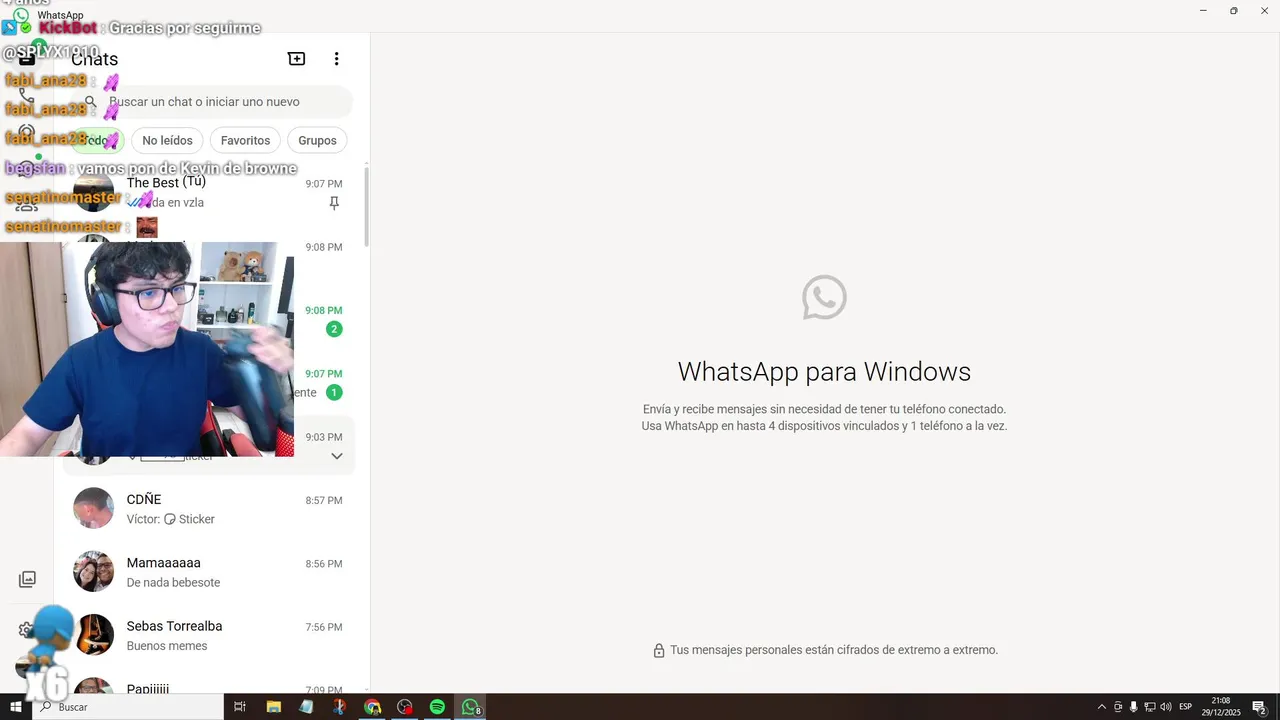This screenshot has height=720, width=1280.
Task: Click the chat list vertical scrollbar
Action: 366,207
